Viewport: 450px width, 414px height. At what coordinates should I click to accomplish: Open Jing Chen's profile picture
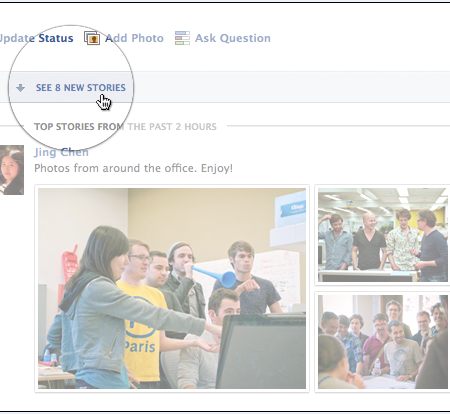(12, 170)
